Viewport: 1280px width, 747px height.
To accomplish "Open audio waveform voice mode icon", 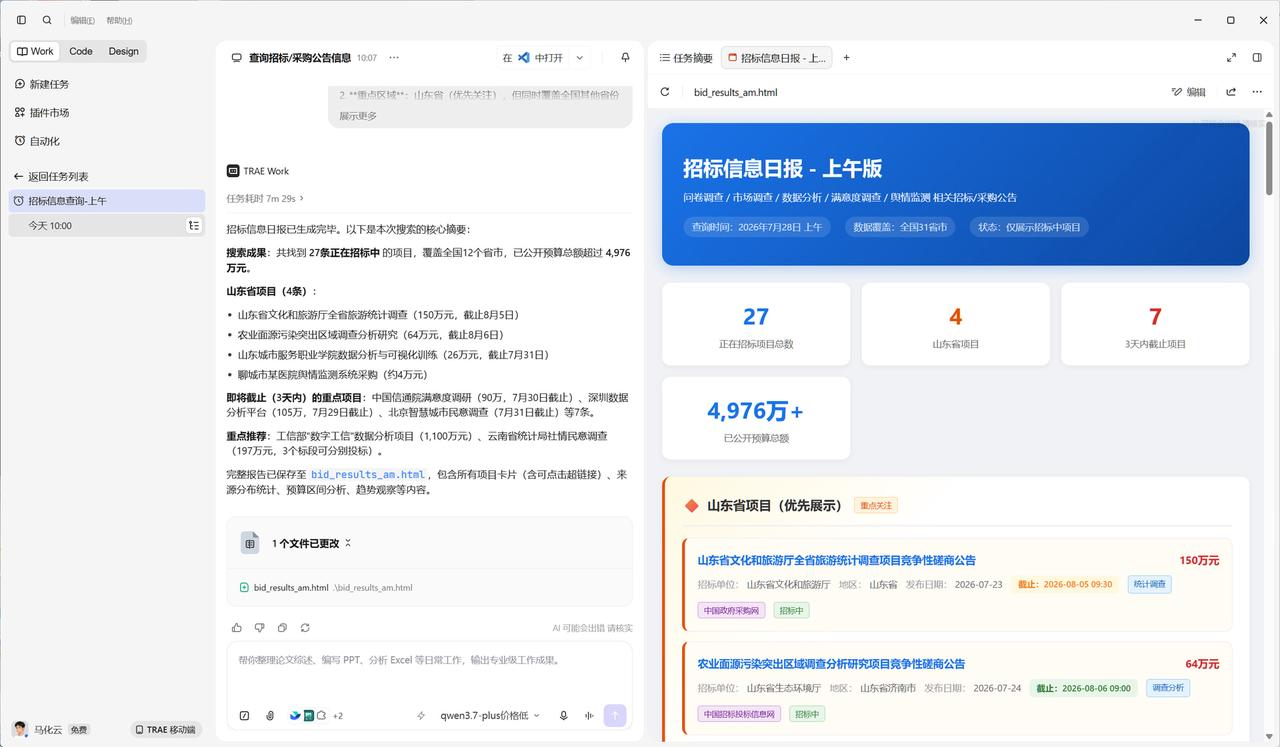I will [588, 715].
